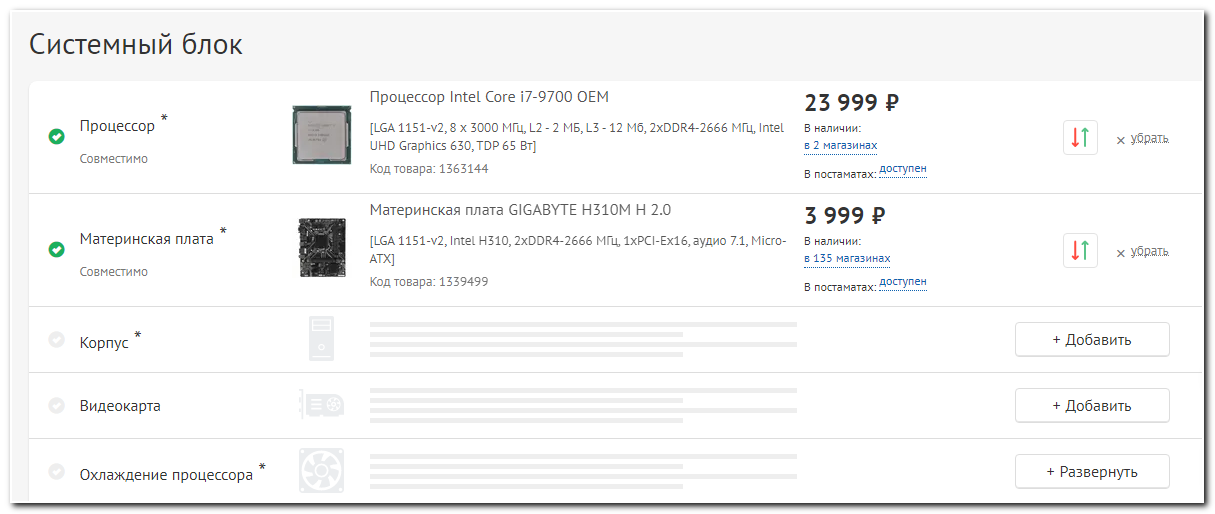The height and width of the screenshot is (514, 1215).
Task: Click gray checkmark next to Корпус
Action: (x=57, y=339)
